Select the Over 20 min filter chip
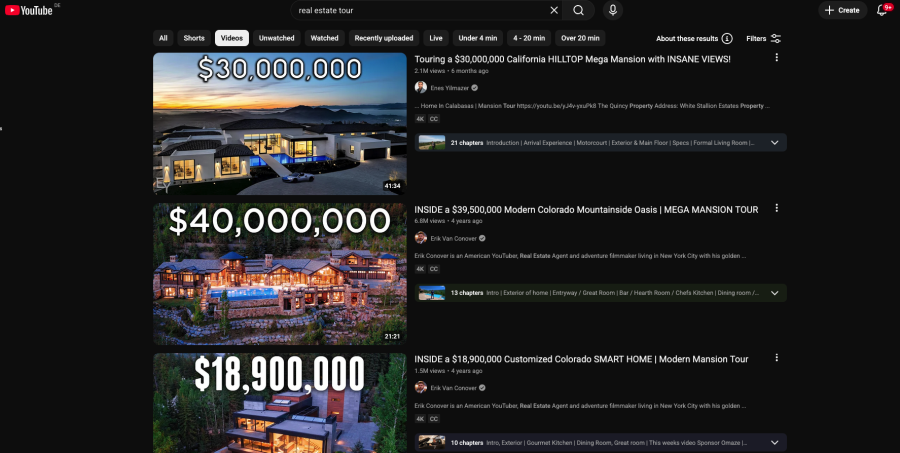 [x=580, y=38]
